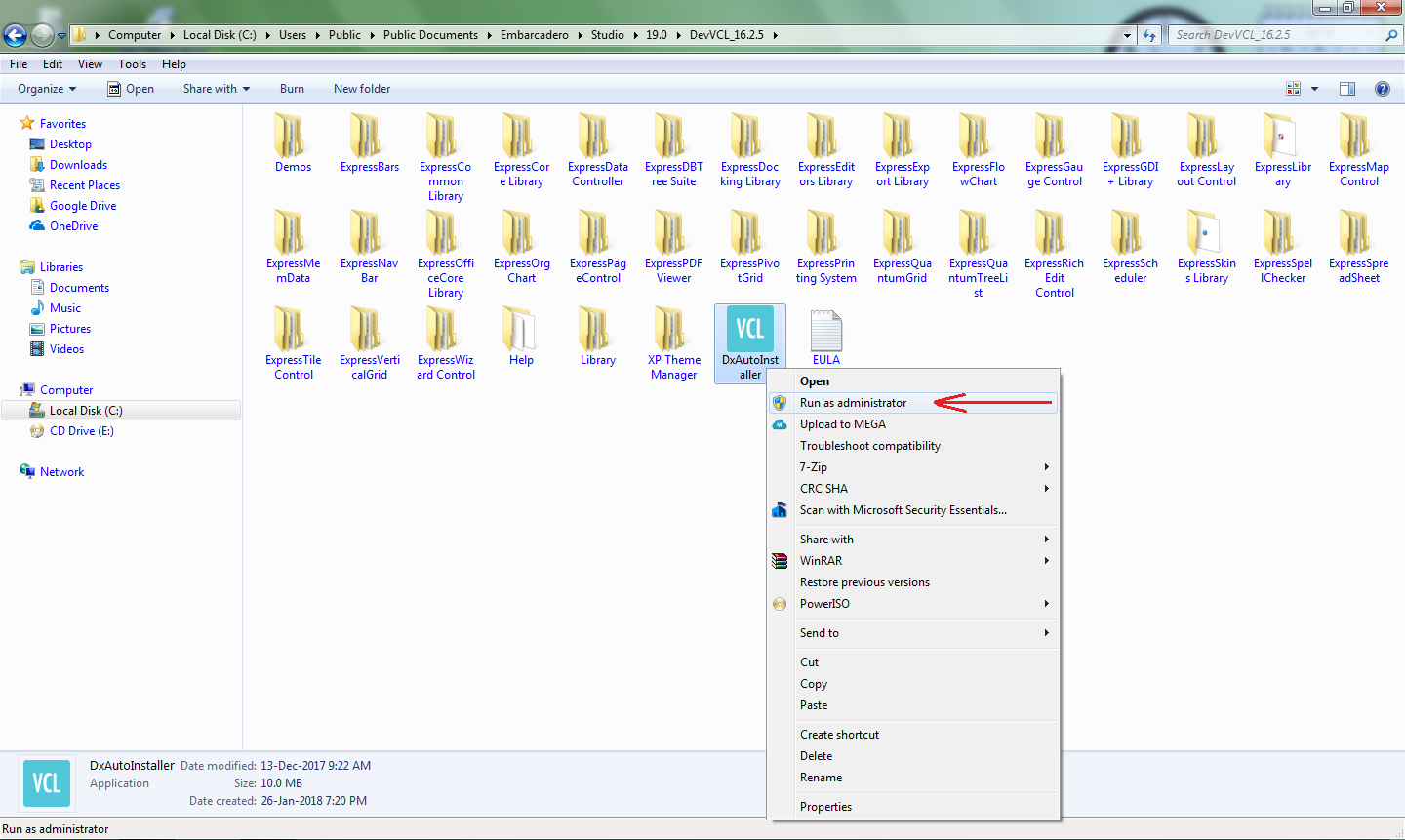The image size is (1405, 840).
Task: Click the Search DevVCL_16.2.5 field
Action: (1276, 35)
